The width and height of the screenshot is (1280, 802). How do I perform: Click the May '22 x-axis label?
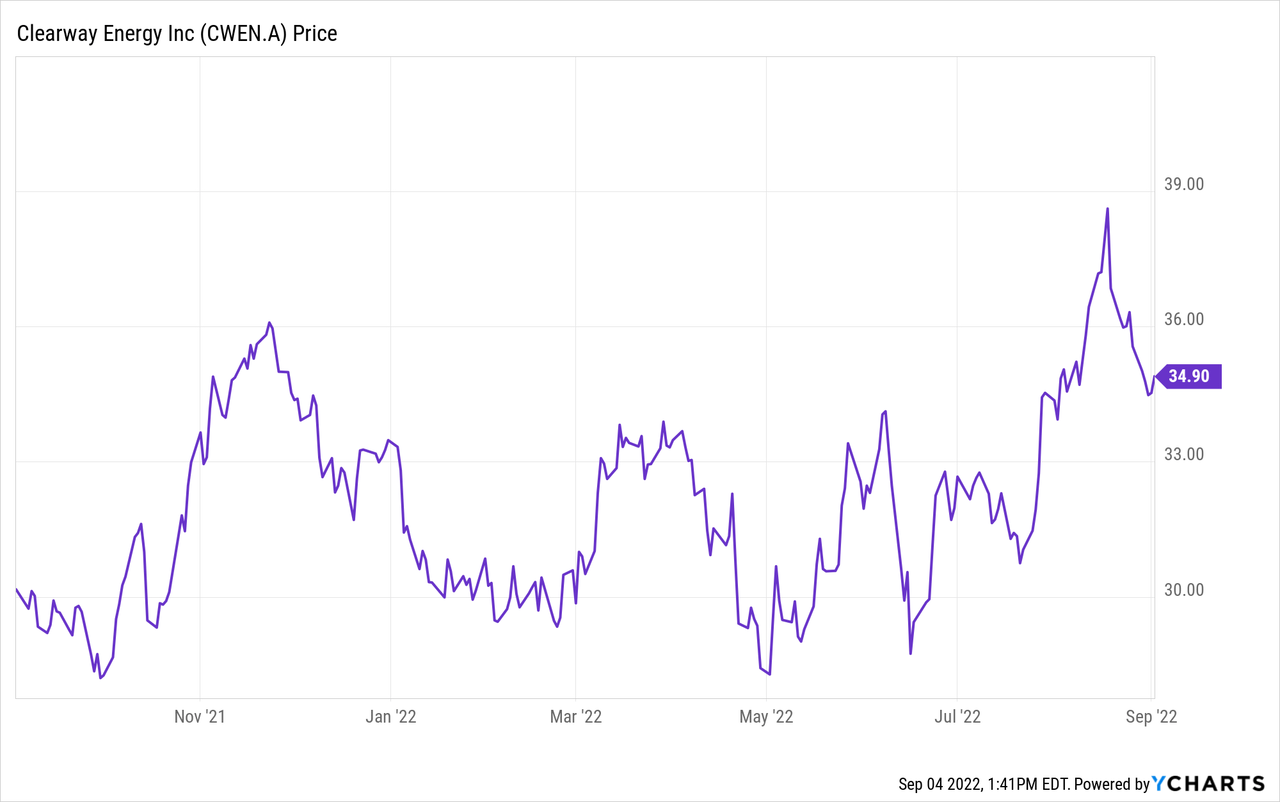tap(766, 716)
